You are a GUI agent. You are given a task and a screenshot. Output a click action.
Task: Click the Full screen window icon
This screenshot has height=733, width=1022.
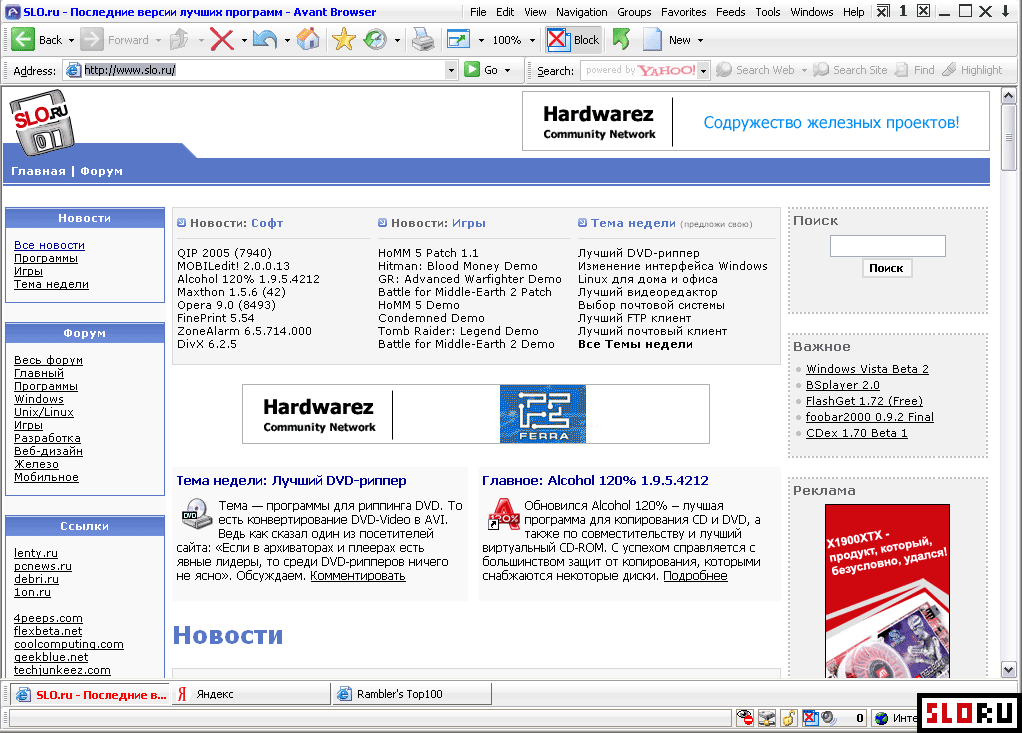click(x=458, y=40)
